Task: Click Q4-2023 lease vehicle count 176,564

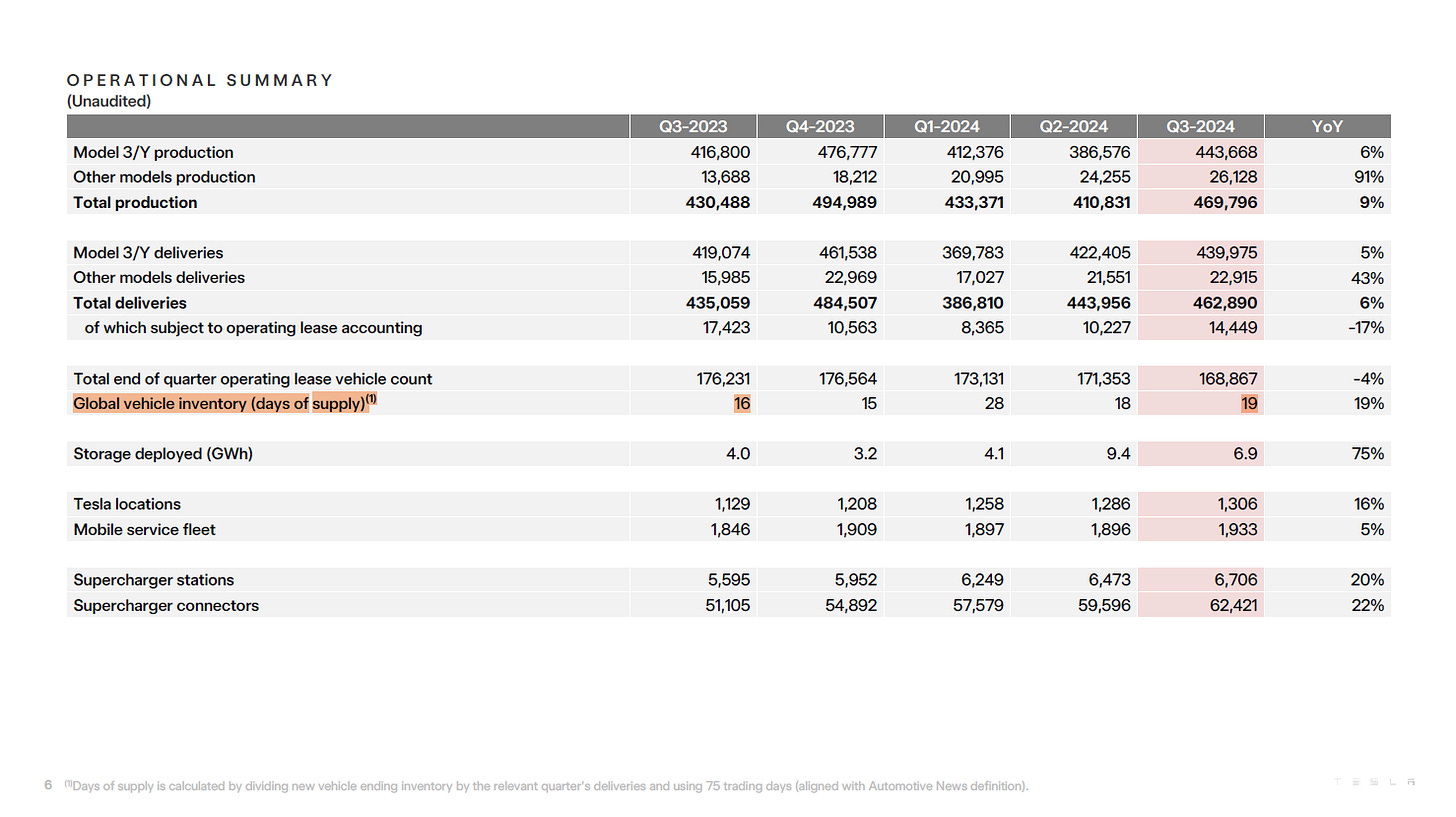Action: pyautogui.click(x=847, y=379)
